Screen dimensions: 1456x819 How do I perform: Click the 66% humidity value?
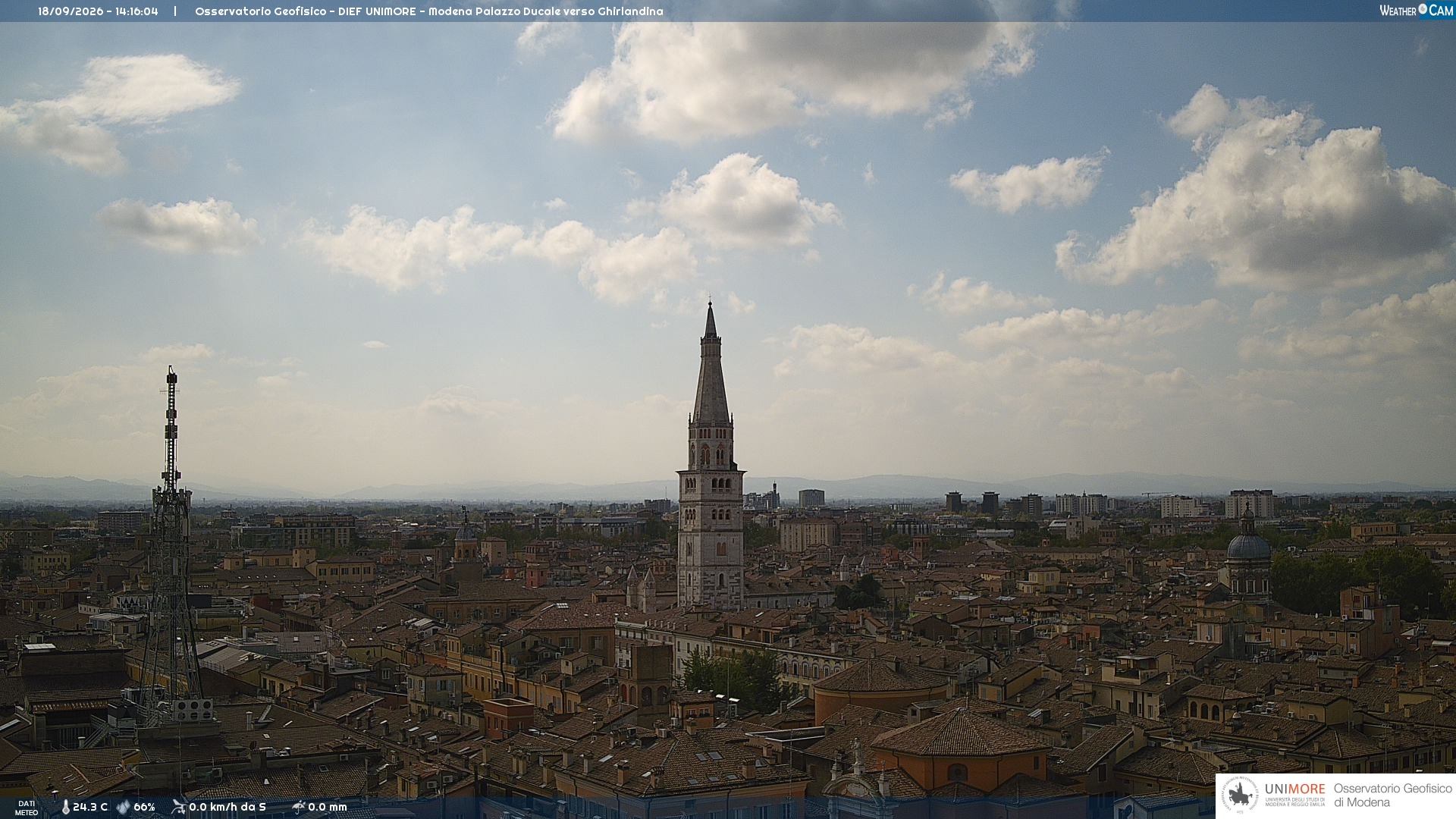point(144,807)
